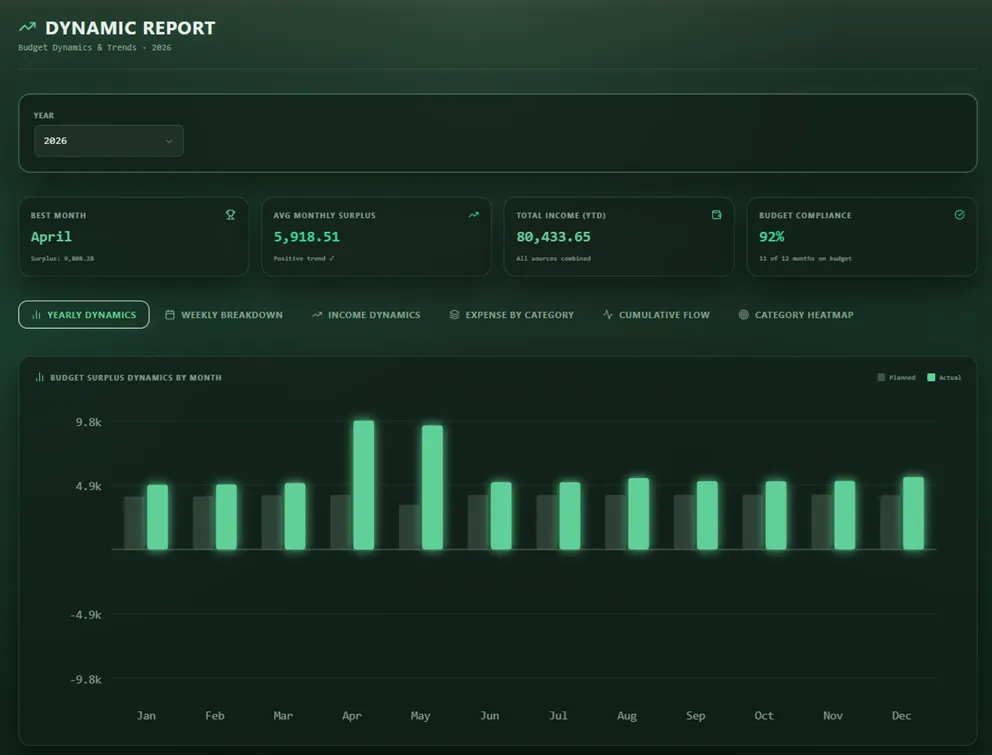992x755 pixels.
Task: Click the 80,433.65 total income value
Action: (553, 237)
